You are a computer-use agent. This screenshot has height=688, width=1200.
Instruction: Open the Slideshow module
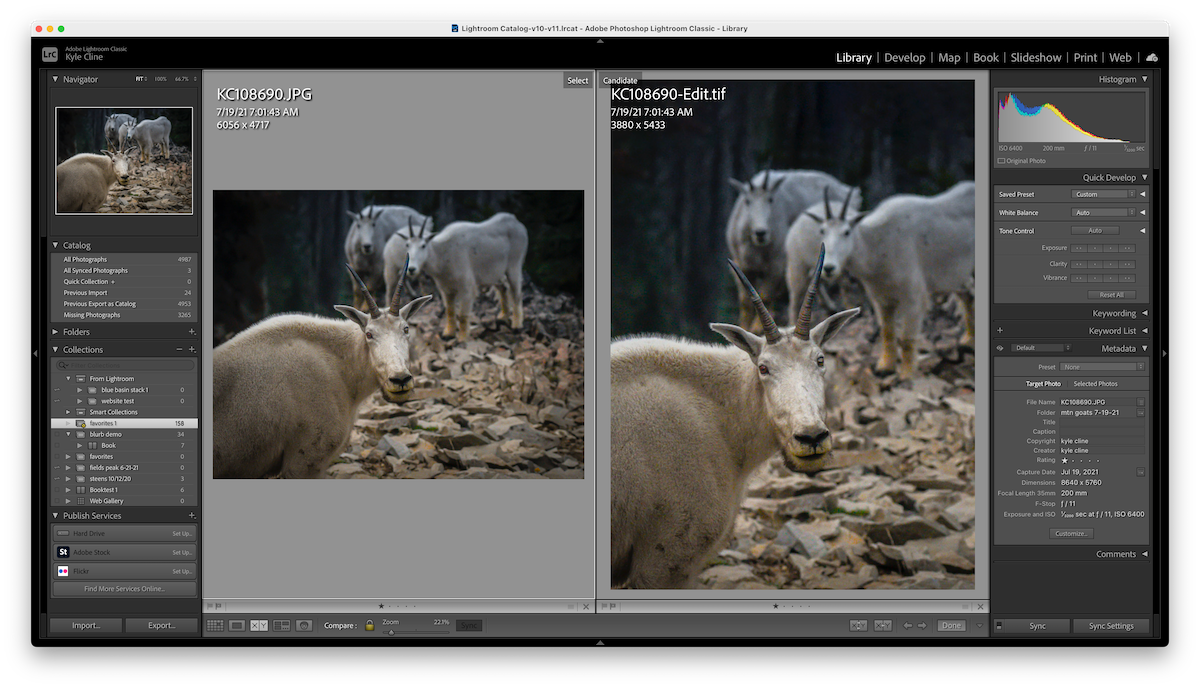point(1035,58)
